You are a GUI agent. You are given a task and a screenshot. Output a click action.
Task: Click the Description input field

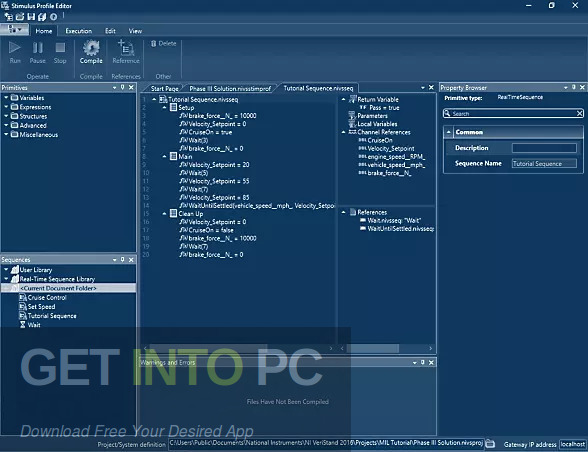pos(544,148)
